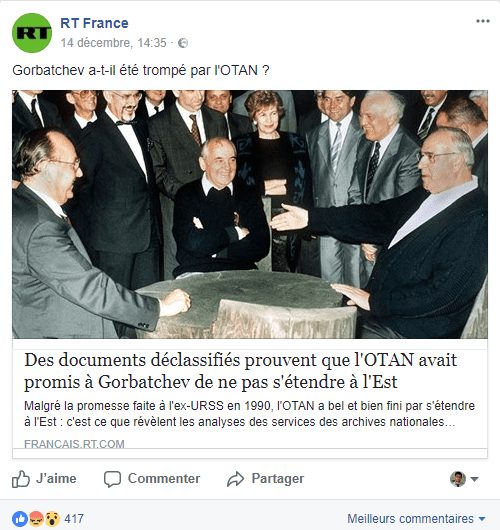Click the J'aime thumbs-up icon
The height and width of the screenshot is (530, 500).
21,479
